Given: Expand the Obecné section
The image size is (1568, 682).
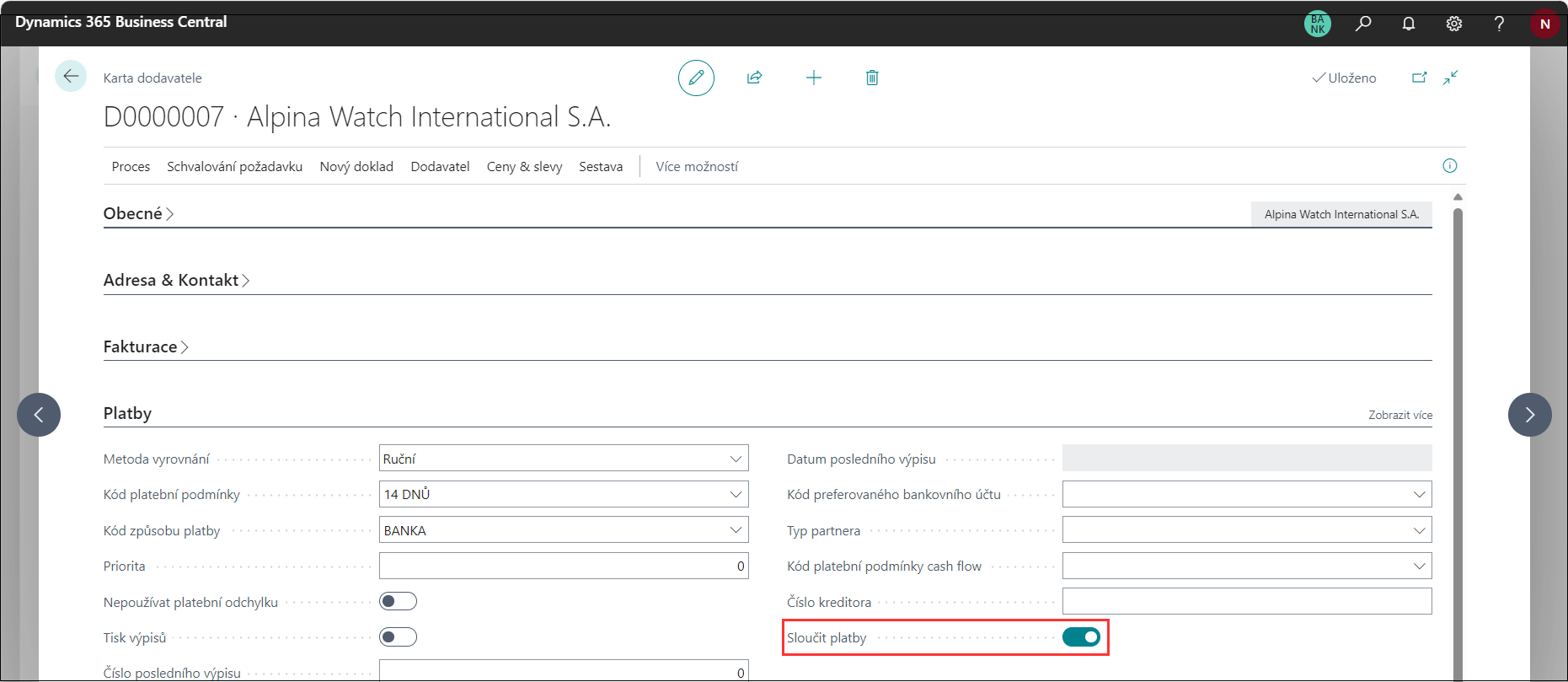Looking at the screenshot, I should (x=138, y=213).
